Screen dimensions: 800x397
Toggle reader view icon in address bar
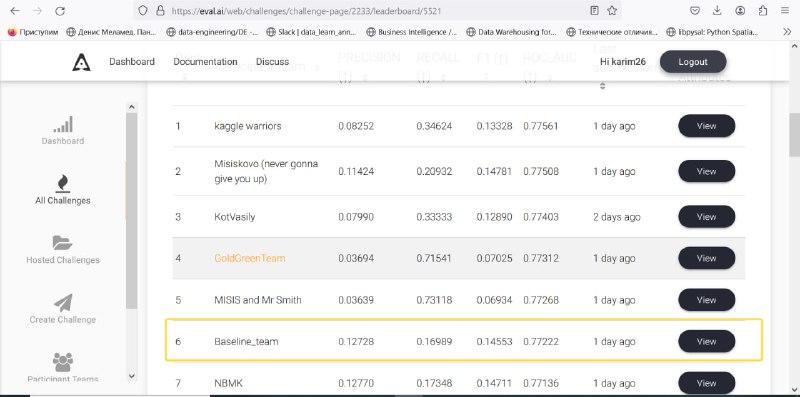point(594,11)
